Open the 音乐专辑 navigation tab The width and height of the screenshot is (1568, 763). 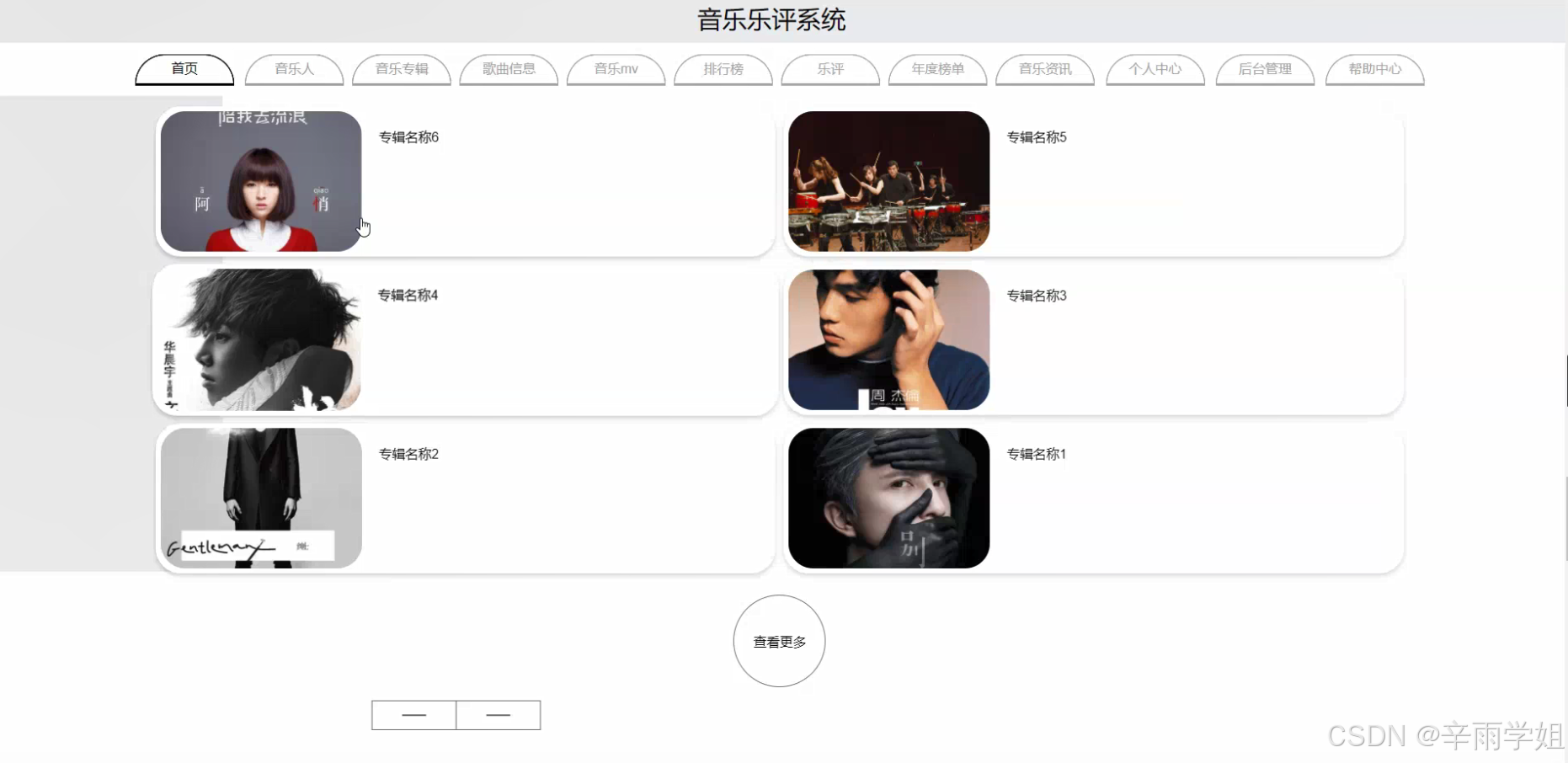tap(402, 69)
